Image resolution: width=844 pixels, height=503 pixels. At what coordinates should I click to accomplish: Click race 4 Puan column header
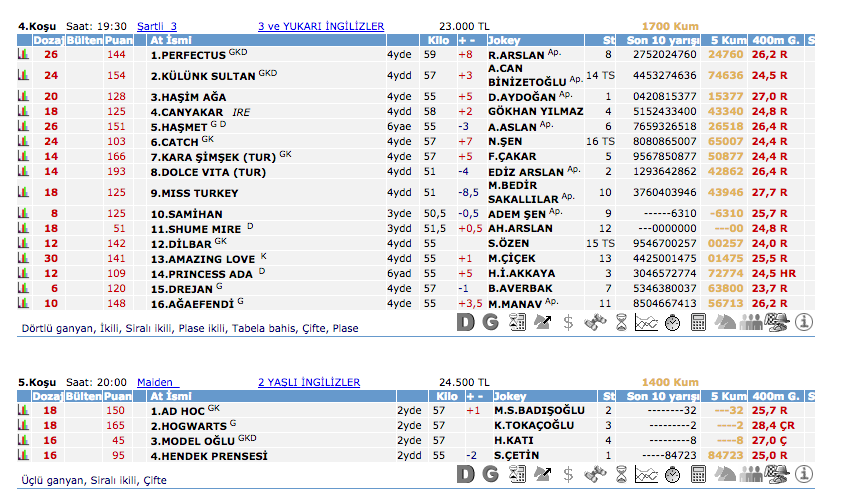tap(118, 40)
